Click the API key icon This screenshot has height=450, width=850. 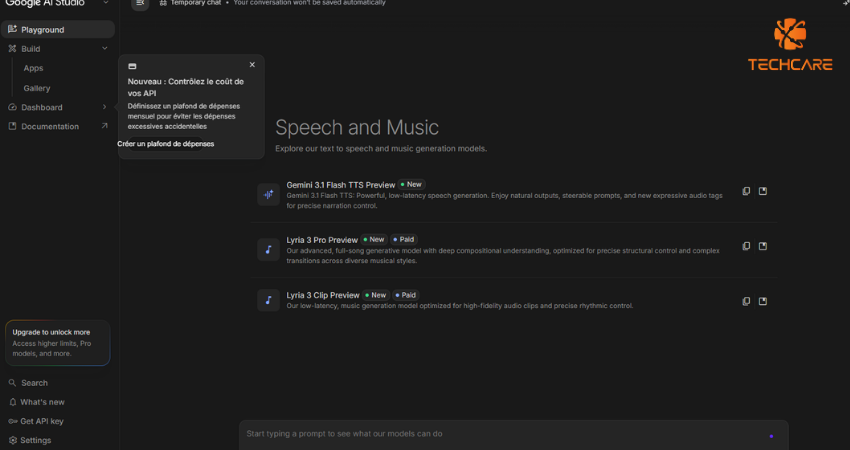[12, 421]
